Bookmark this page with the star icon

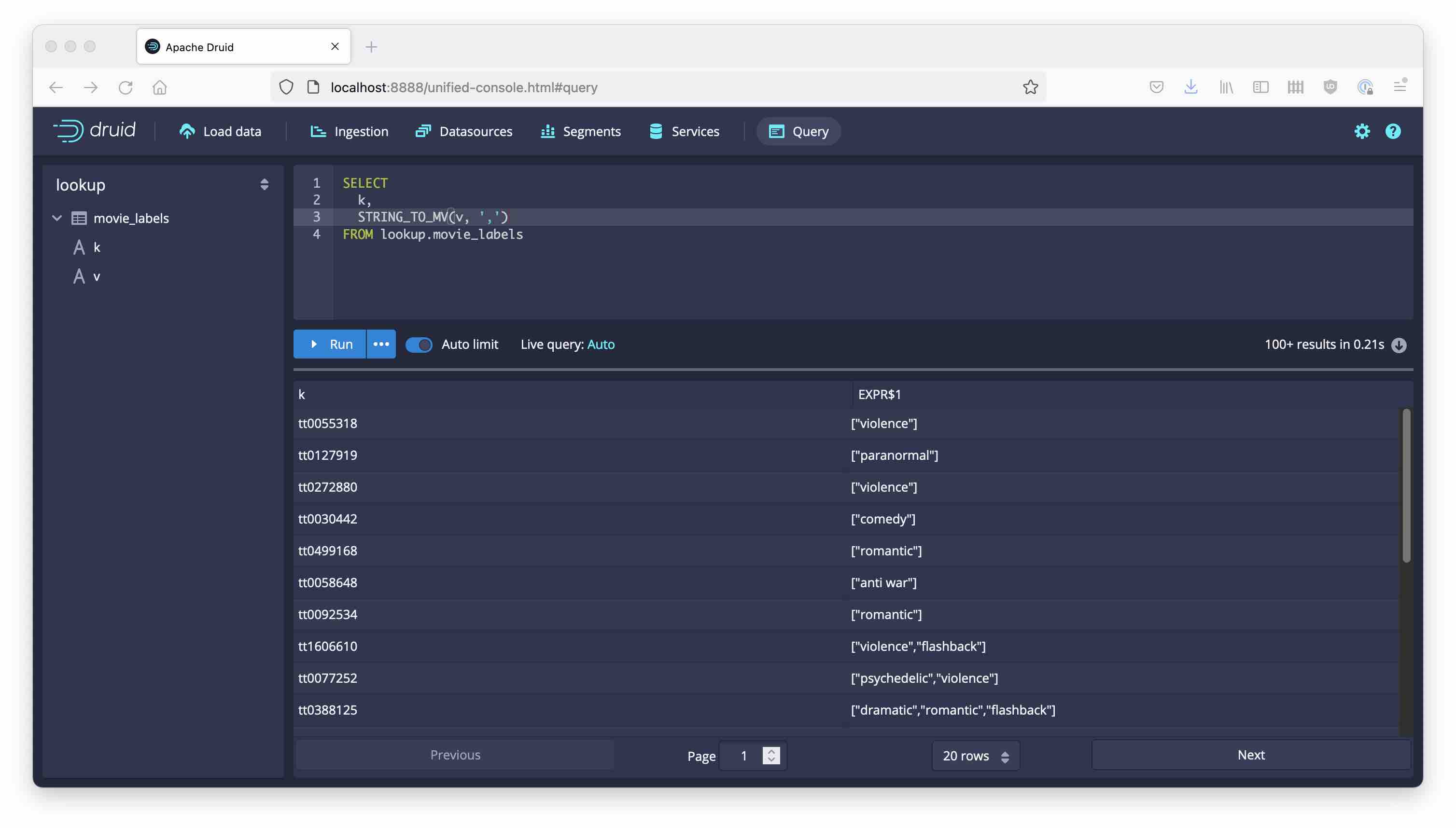click(x=1030, y=87)
